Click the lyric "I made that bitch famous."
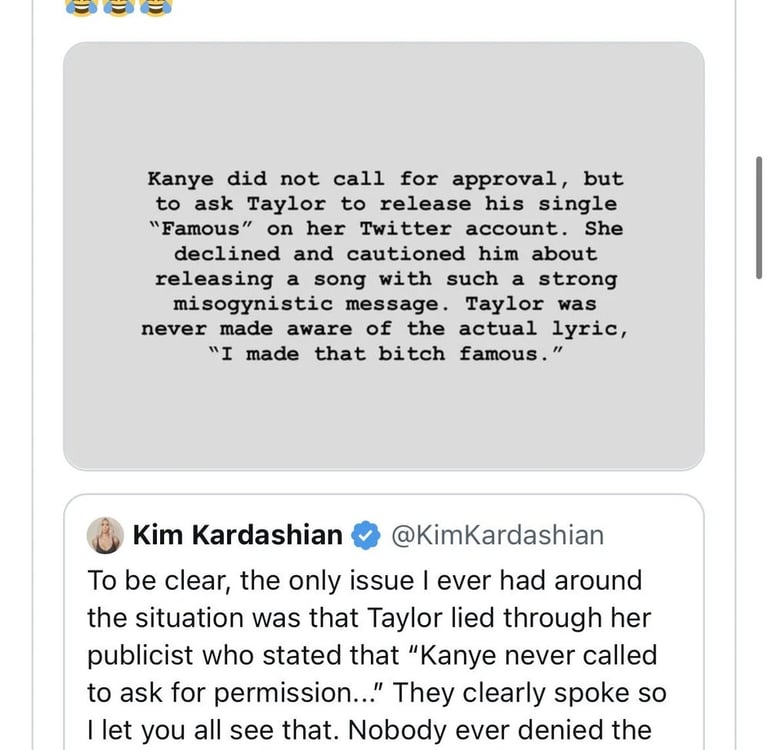The height and width of the screenshot is (750, 768). pyautogui.click(x=385, y=354)
